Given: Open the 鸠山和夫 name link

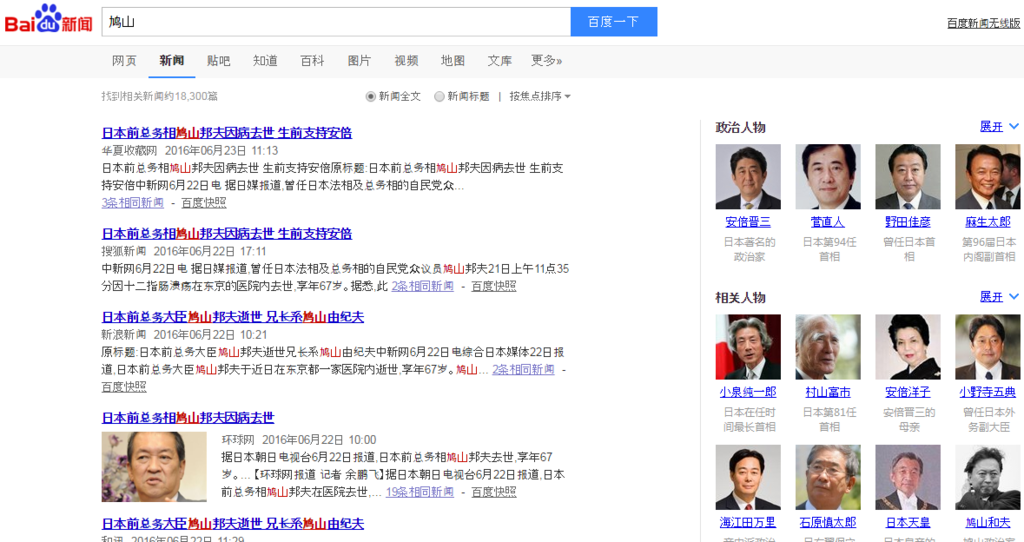Looking at the screenshot, I should pyautogui.click(x=987, y=522).
